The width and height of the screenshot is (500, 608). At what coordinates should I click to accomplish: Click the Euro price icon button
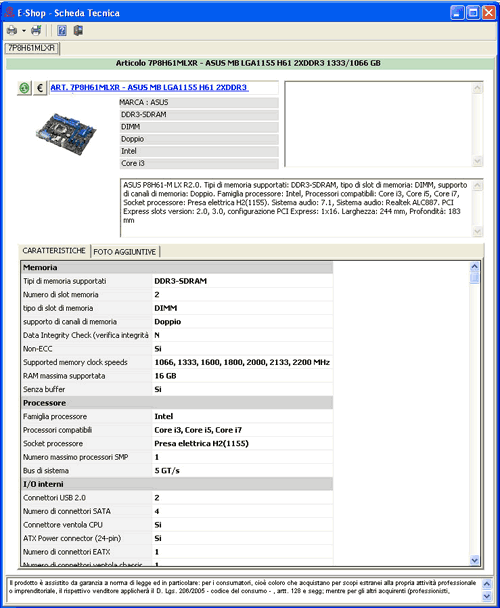click(x=40, y=88)
